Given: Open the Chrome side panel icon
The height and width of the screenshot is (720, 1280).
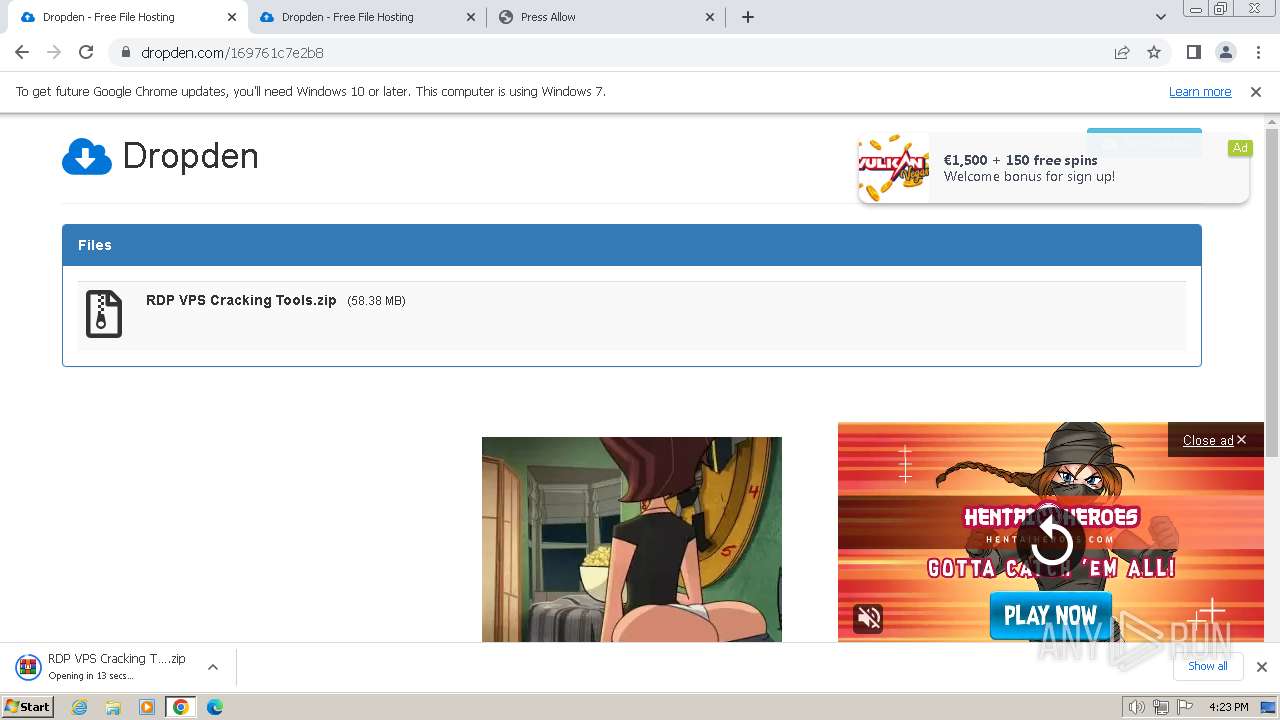Looking at the screenshot, I should point(1193,52).
